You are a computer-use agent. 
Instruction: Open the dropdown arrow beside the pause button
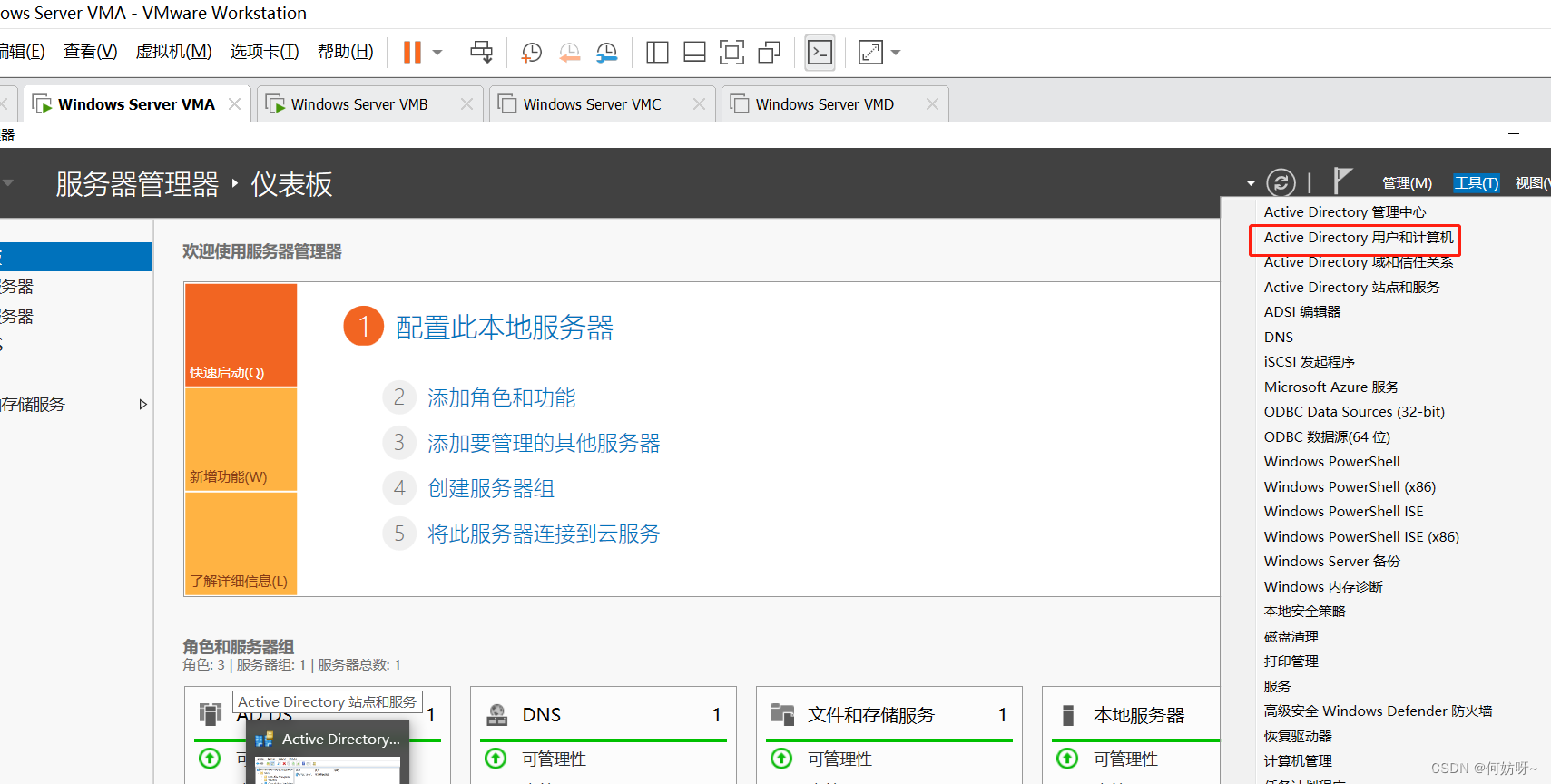[x=437, y=53]
